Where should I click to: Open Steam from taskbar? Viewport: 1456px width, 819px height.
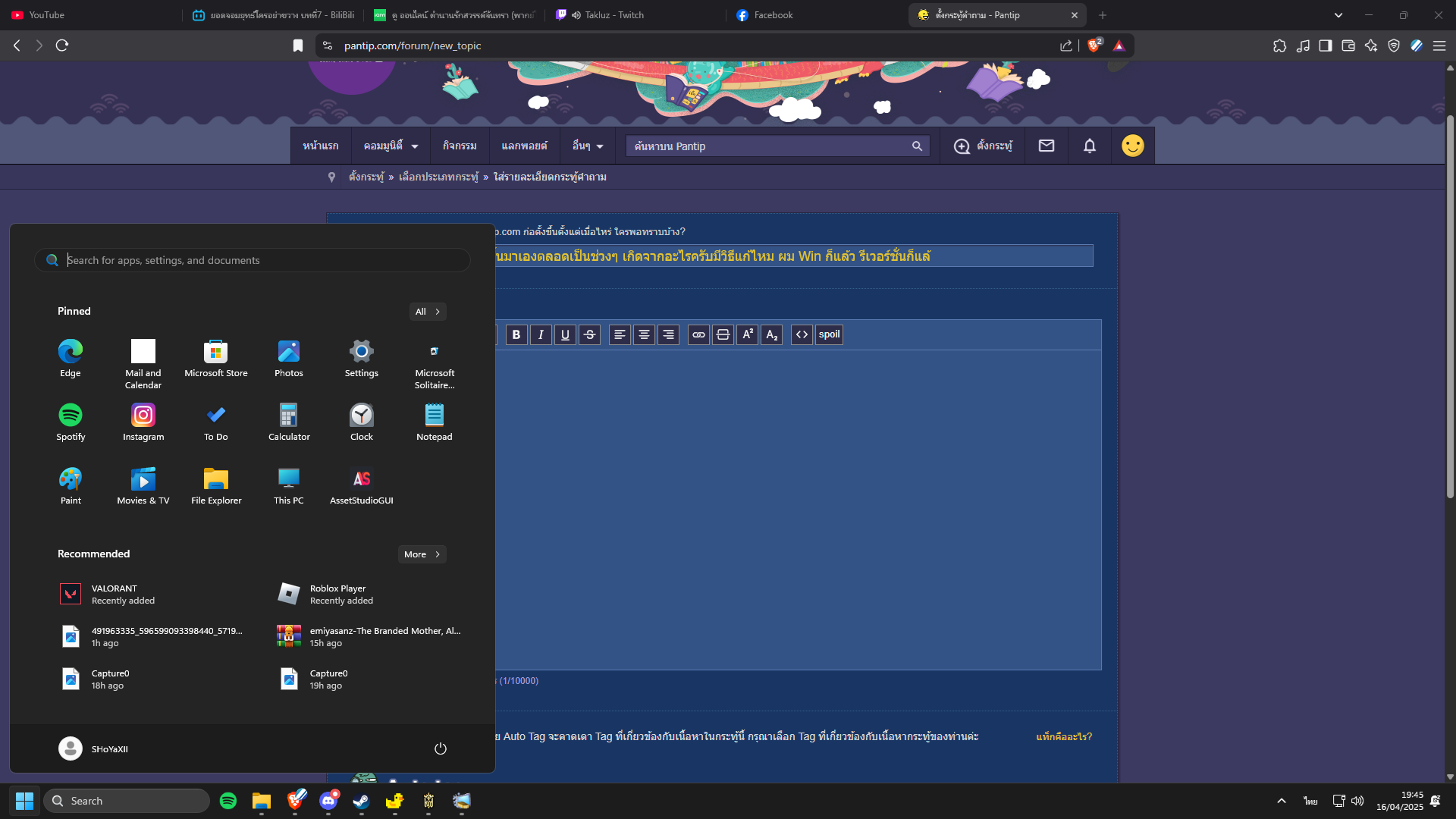362,801
